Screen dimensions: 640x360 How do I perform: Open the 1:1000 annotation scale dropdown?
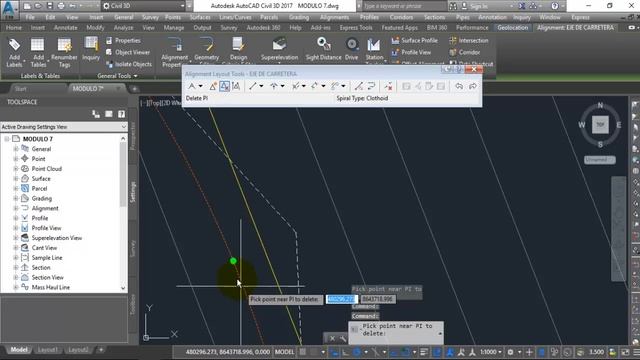click(491, 352)
